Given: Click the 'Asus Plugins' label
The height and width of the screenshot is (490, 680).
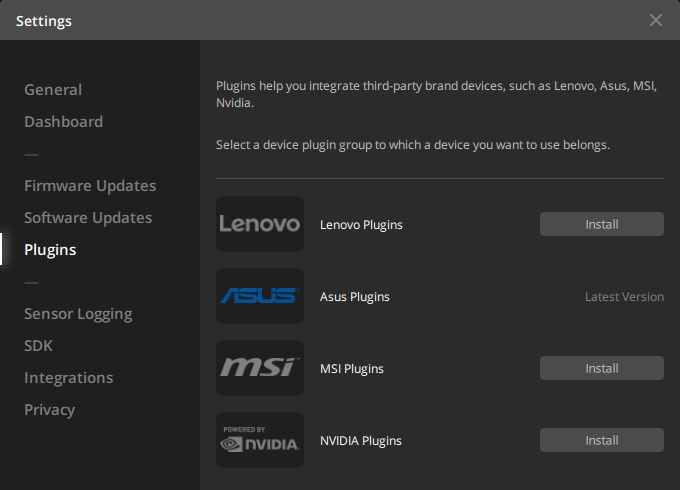Looking at the screenshot, I should coord(355,297).
